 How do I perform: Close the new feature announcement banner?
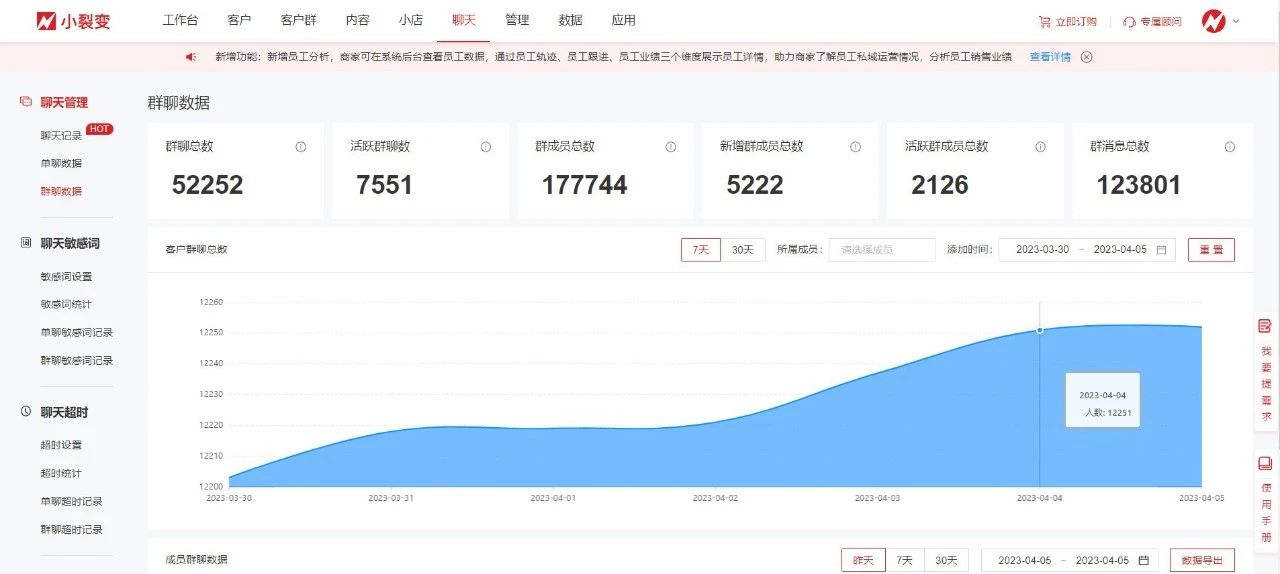tap(1087, 57)
